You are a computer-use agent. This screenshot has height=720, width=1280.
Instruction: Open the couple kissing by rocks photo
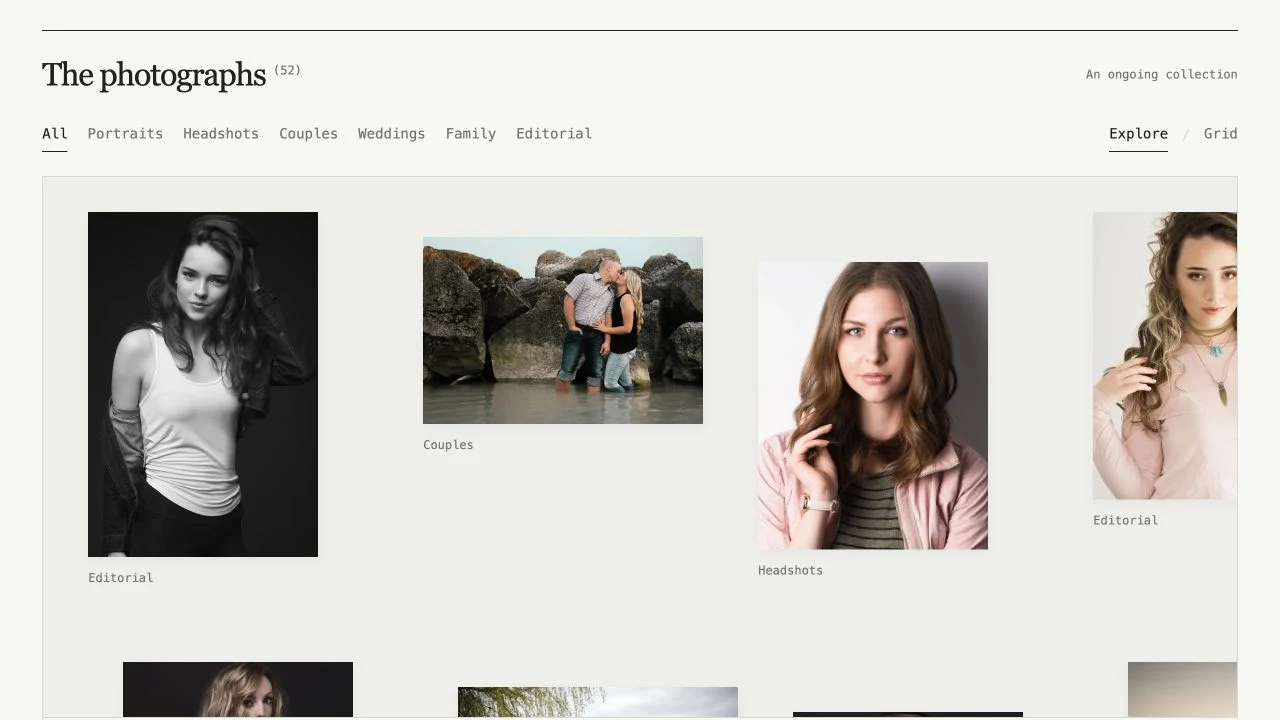(x=563, y=330)
